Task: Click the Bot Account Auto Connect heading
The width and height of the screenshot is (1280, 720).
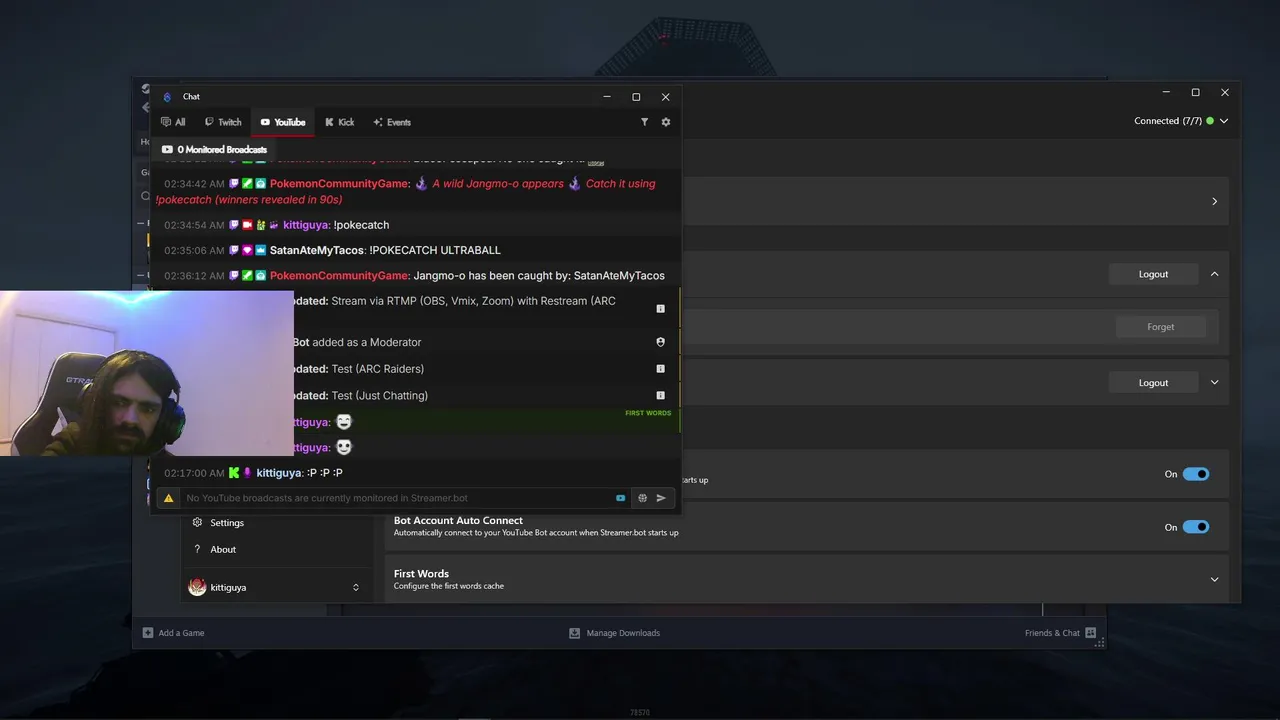Action: [x=458, y=520]
